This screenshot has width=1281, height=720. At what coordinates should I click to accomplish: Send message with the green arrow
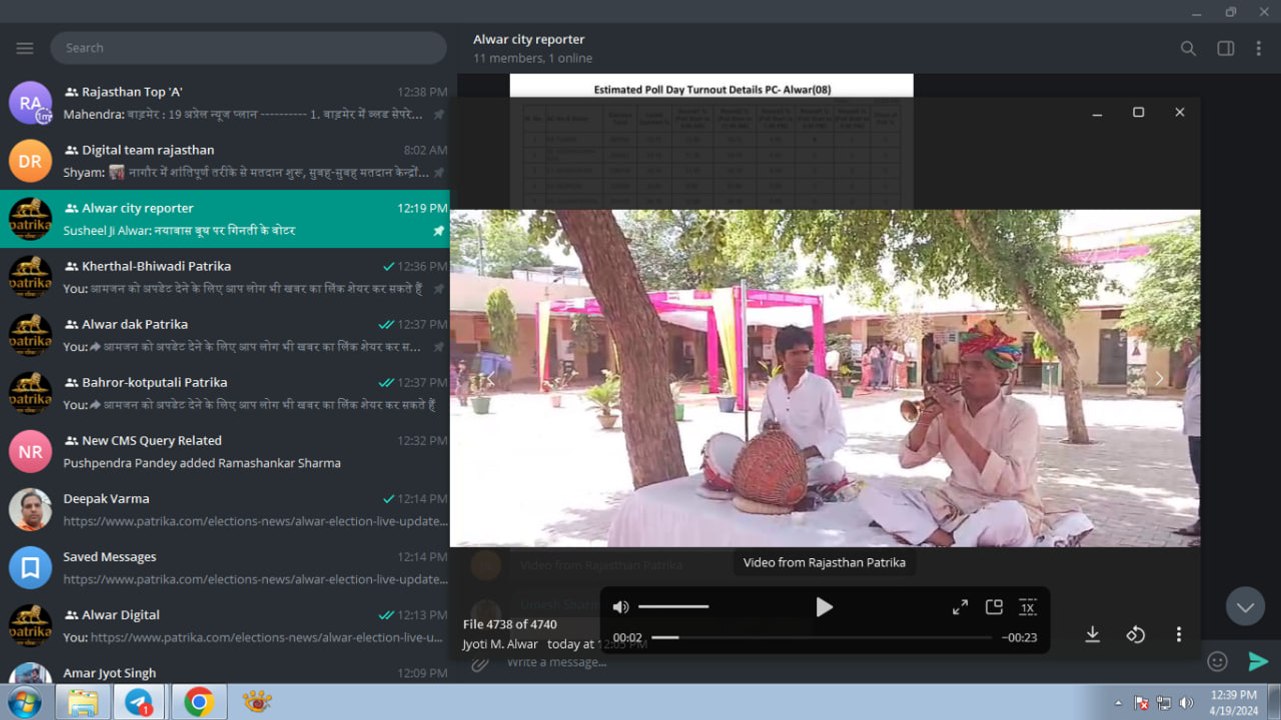pos(1258,661)
